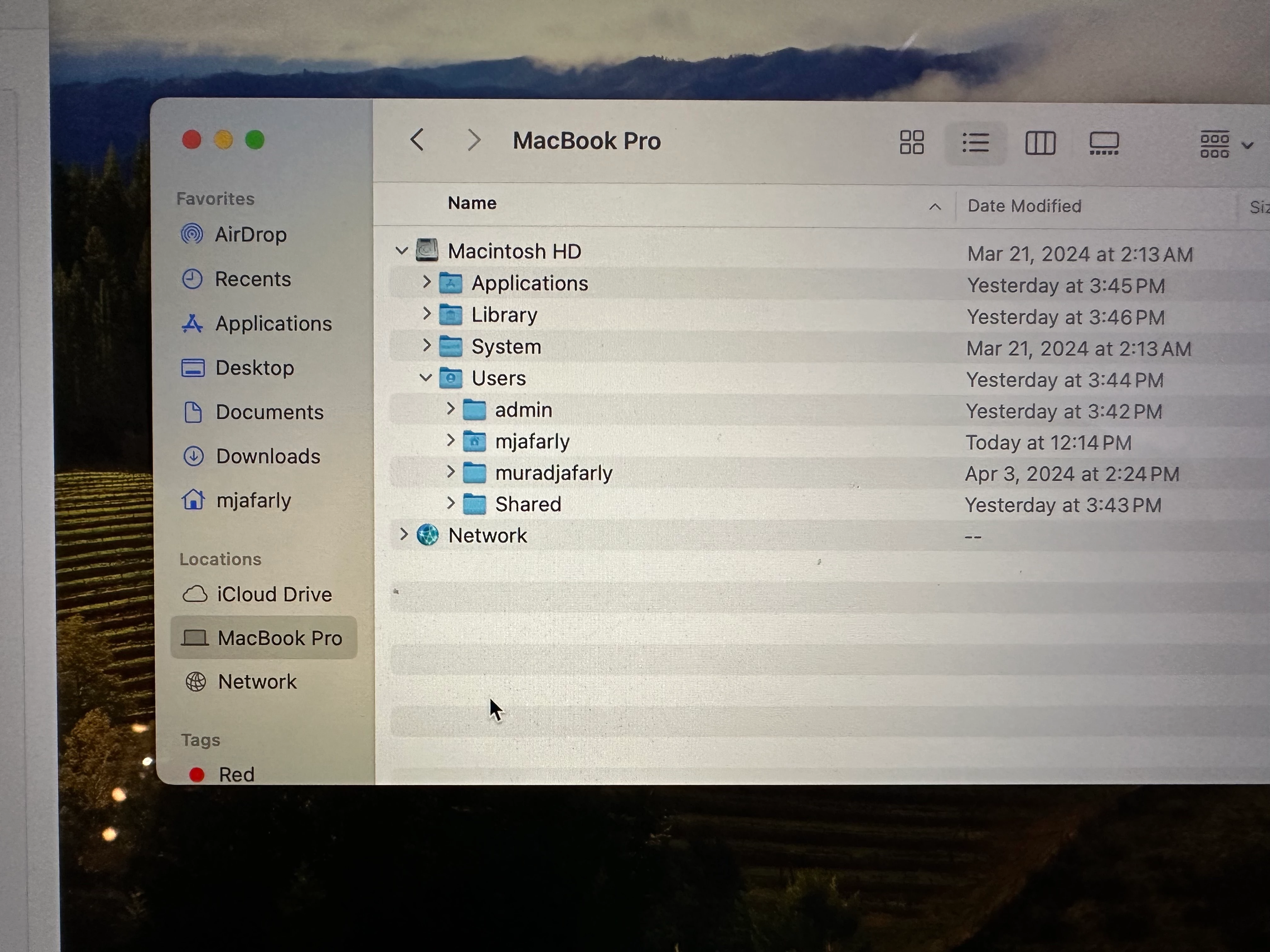
Task: Go back in Finder history
Action: (x=417, y=140)
